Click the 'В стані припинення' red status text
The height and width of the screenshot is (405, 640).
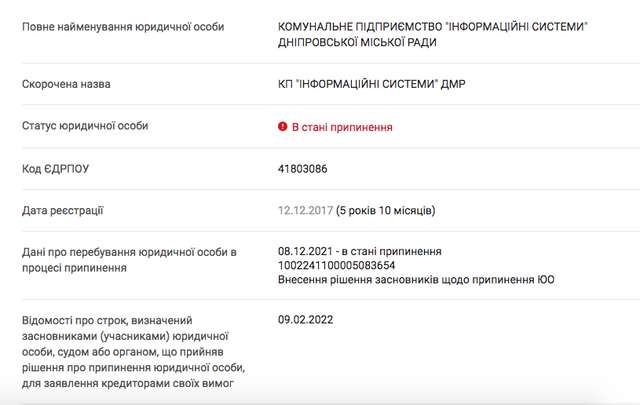pyautogui.click(x=341, y=127)
